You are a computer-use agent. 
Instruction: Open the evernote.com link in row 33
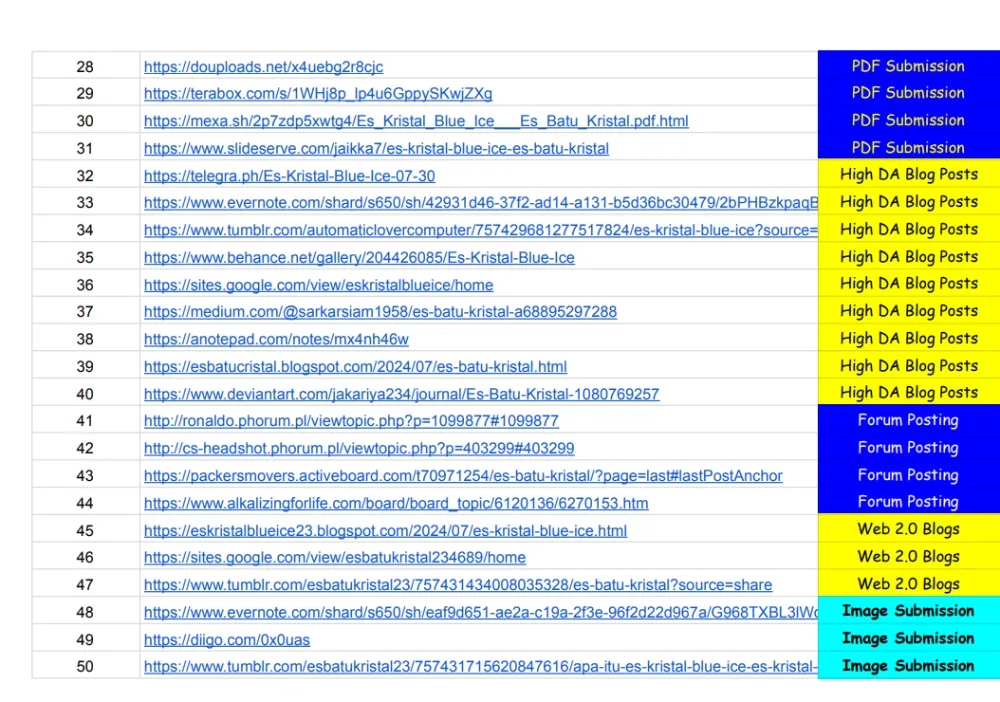coord(481,203)
